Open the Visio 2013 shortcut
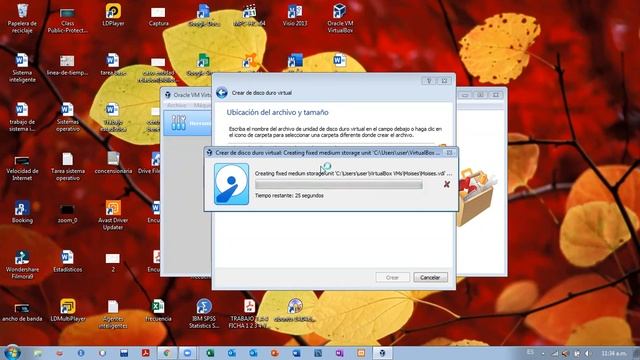Screen dimensions: 640x360 pyautogui.click(x=295, y=16)
